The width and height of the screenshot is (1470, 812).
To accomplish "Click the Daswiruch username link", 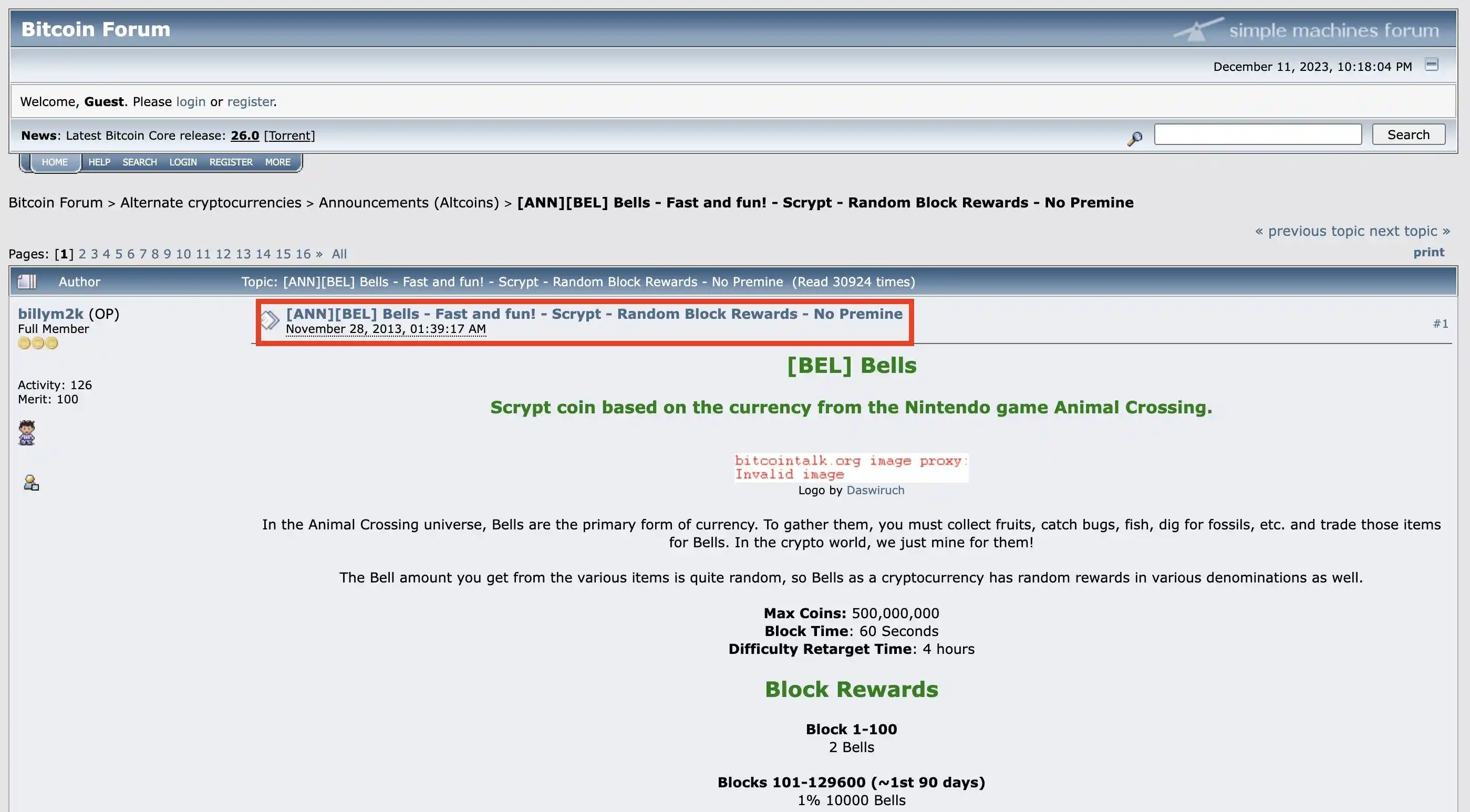I will click(874, 490).
